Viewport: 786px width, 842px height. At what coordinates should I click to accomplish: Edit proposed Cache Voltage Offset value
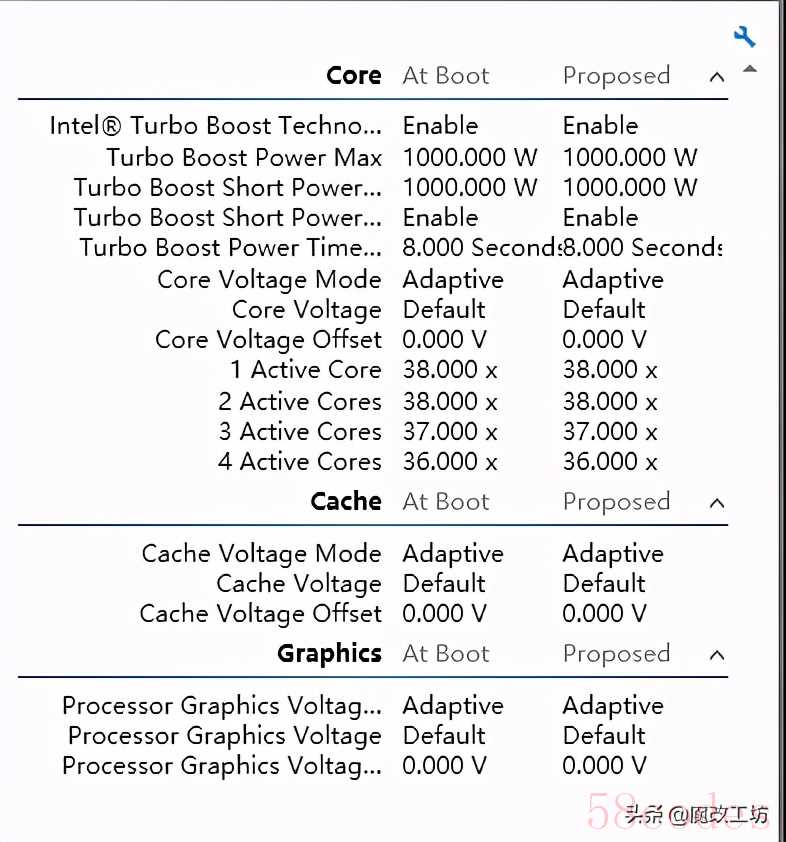pyautogui.click(x=605, y=613)
